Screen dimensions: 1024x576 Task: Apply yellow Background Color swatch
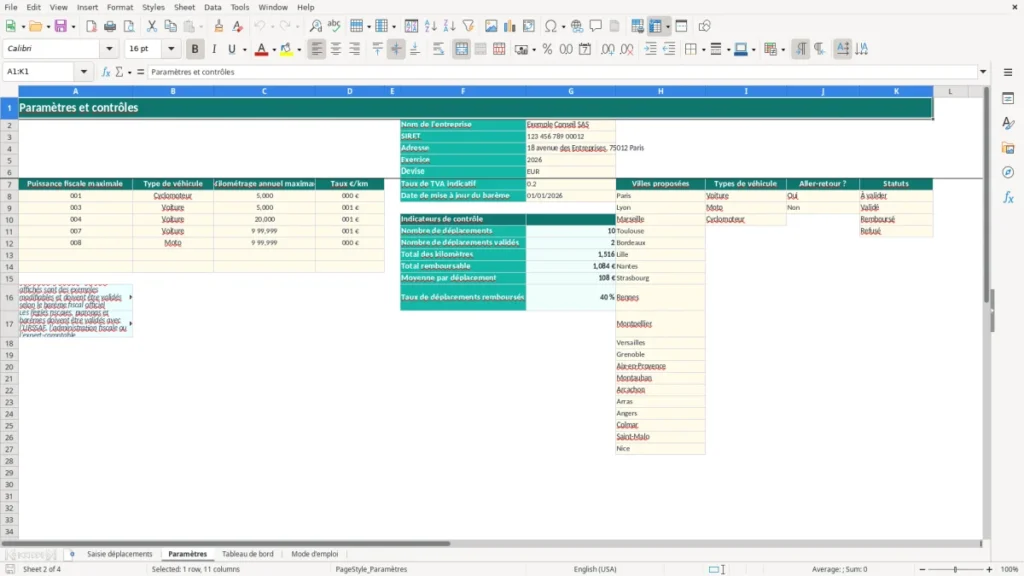pyautogui.click(x=286, y=49)
